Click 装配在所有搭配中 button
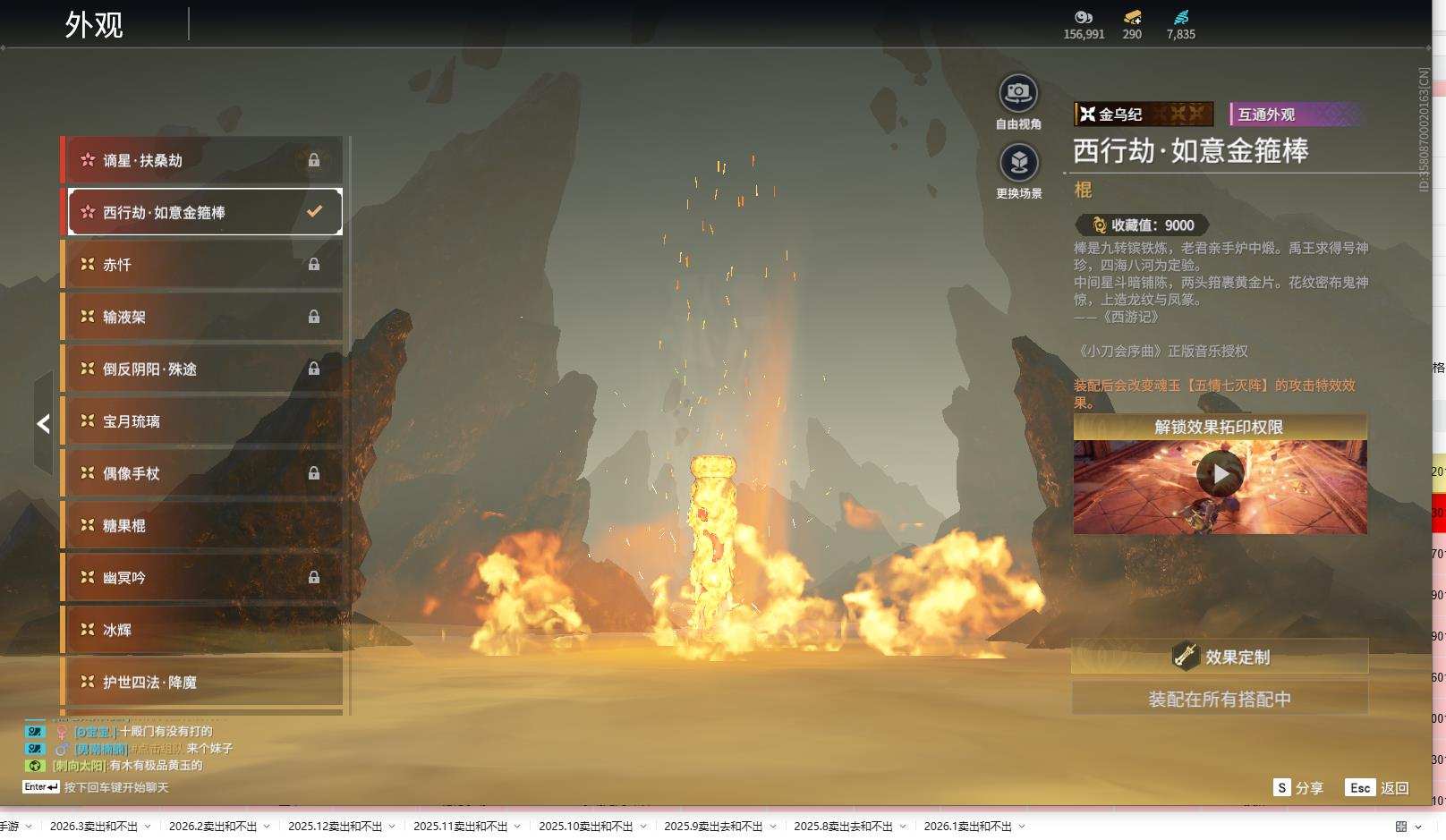 (1220, 699)
